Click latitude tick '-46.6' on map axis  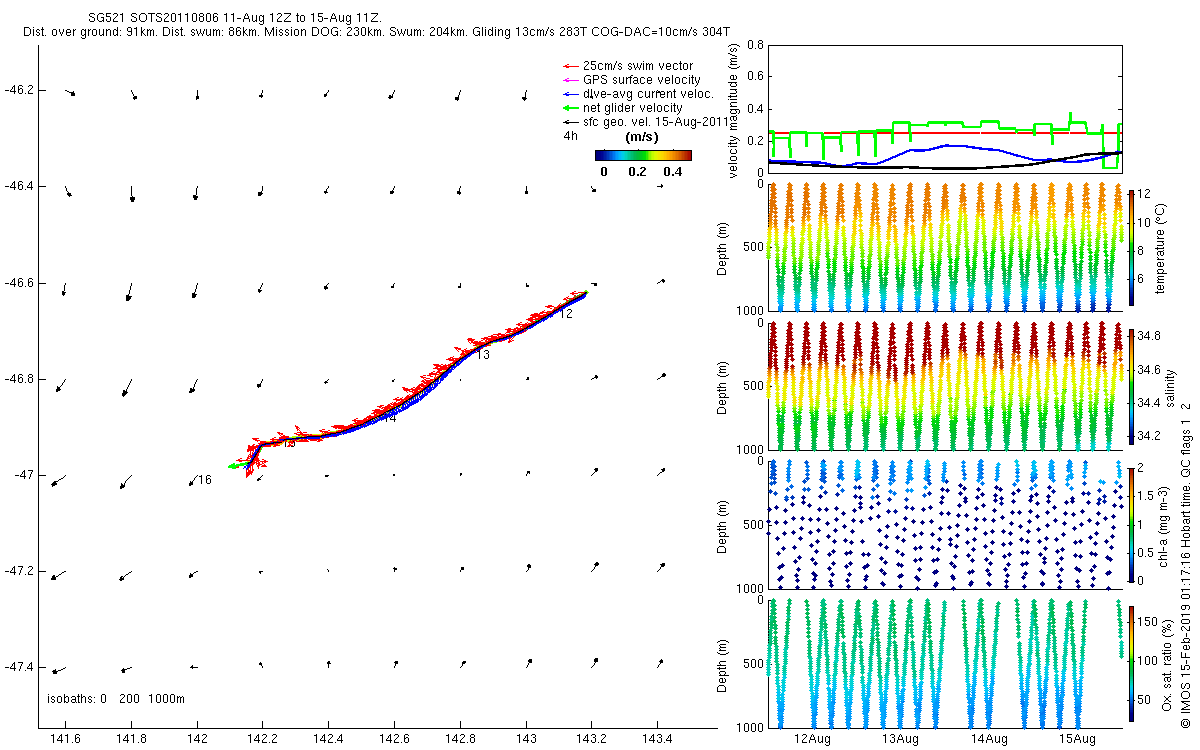[19, 283]
